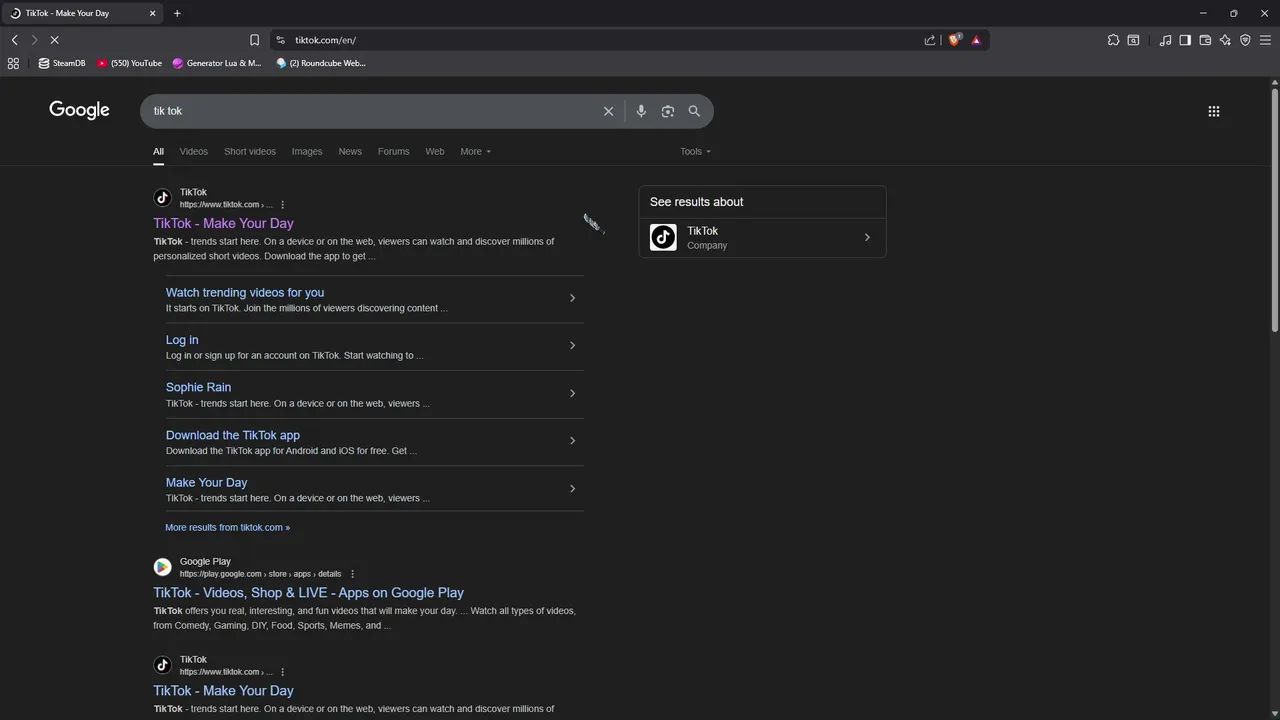Go back to the previous page
Screen dimensions: 1280x720
click(14, 40)
